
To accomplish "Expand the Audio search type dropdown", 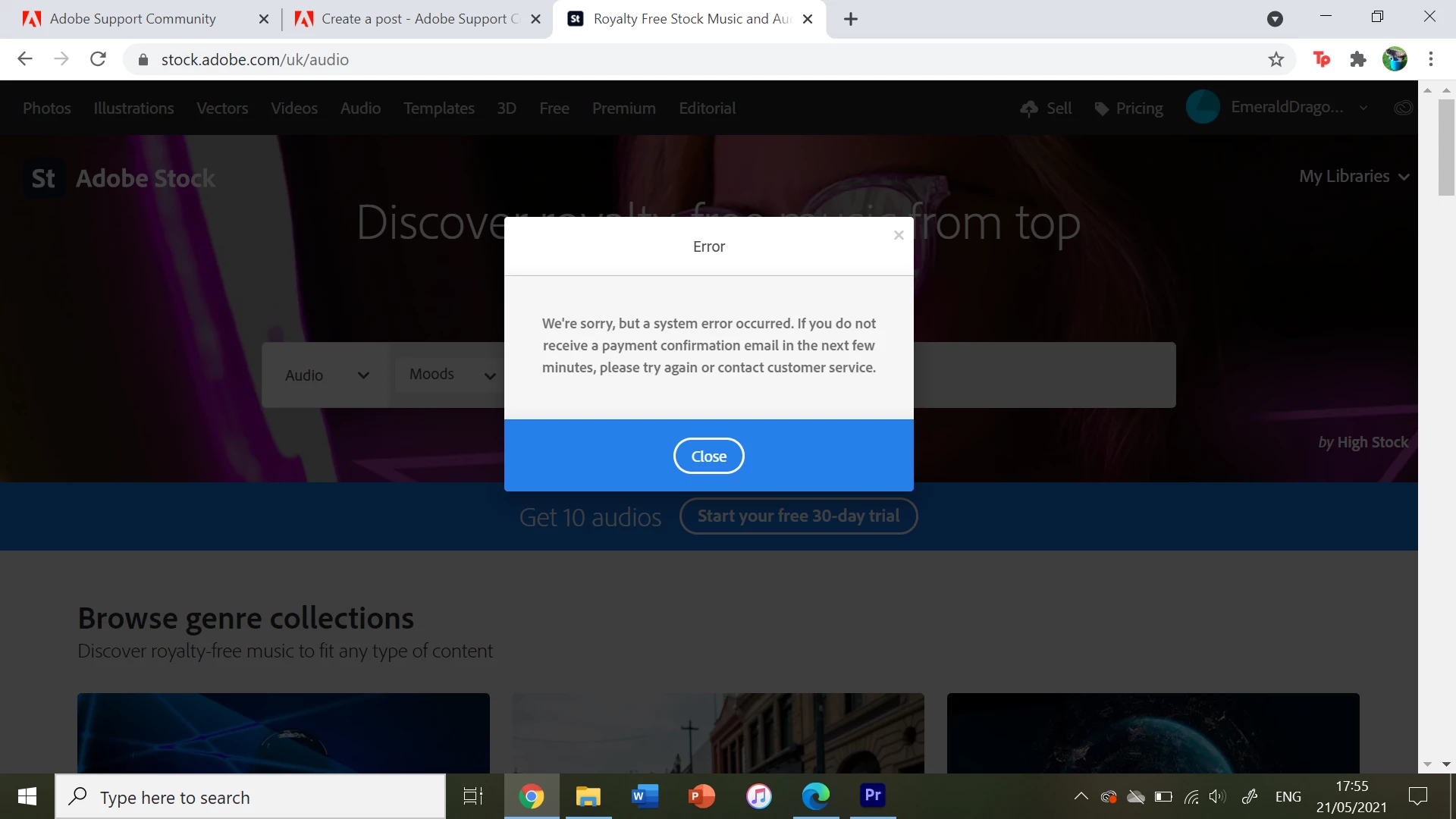I will (x=327, y=375).
